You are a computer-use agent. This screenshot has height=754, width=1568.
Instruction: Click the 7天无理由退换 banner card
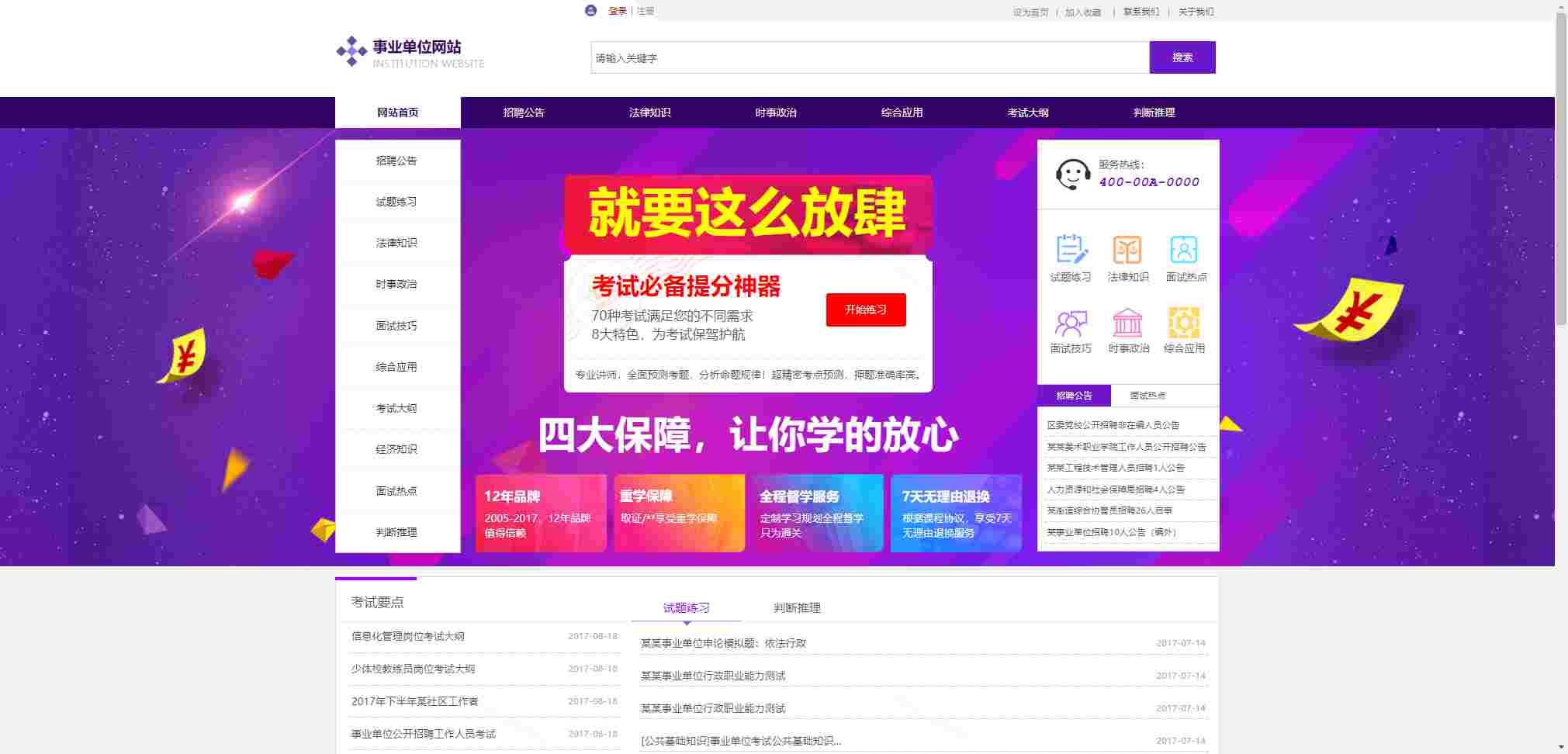[x=956, y=513]
